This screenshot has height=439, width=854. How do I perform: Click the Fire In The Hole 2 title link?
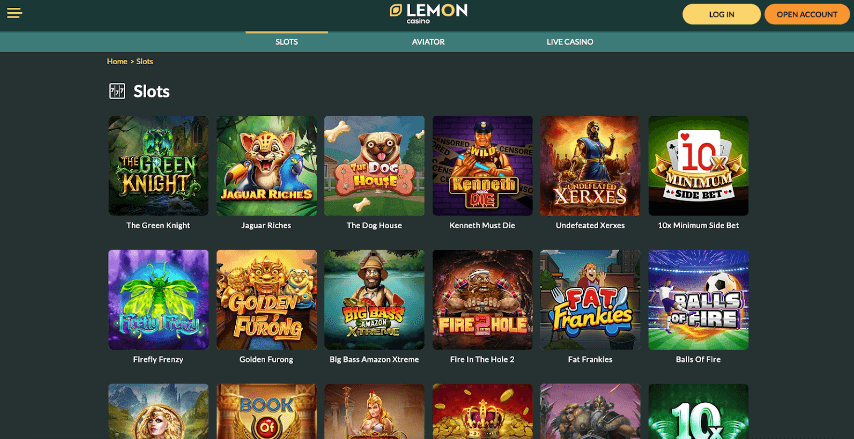click(483, 359)
